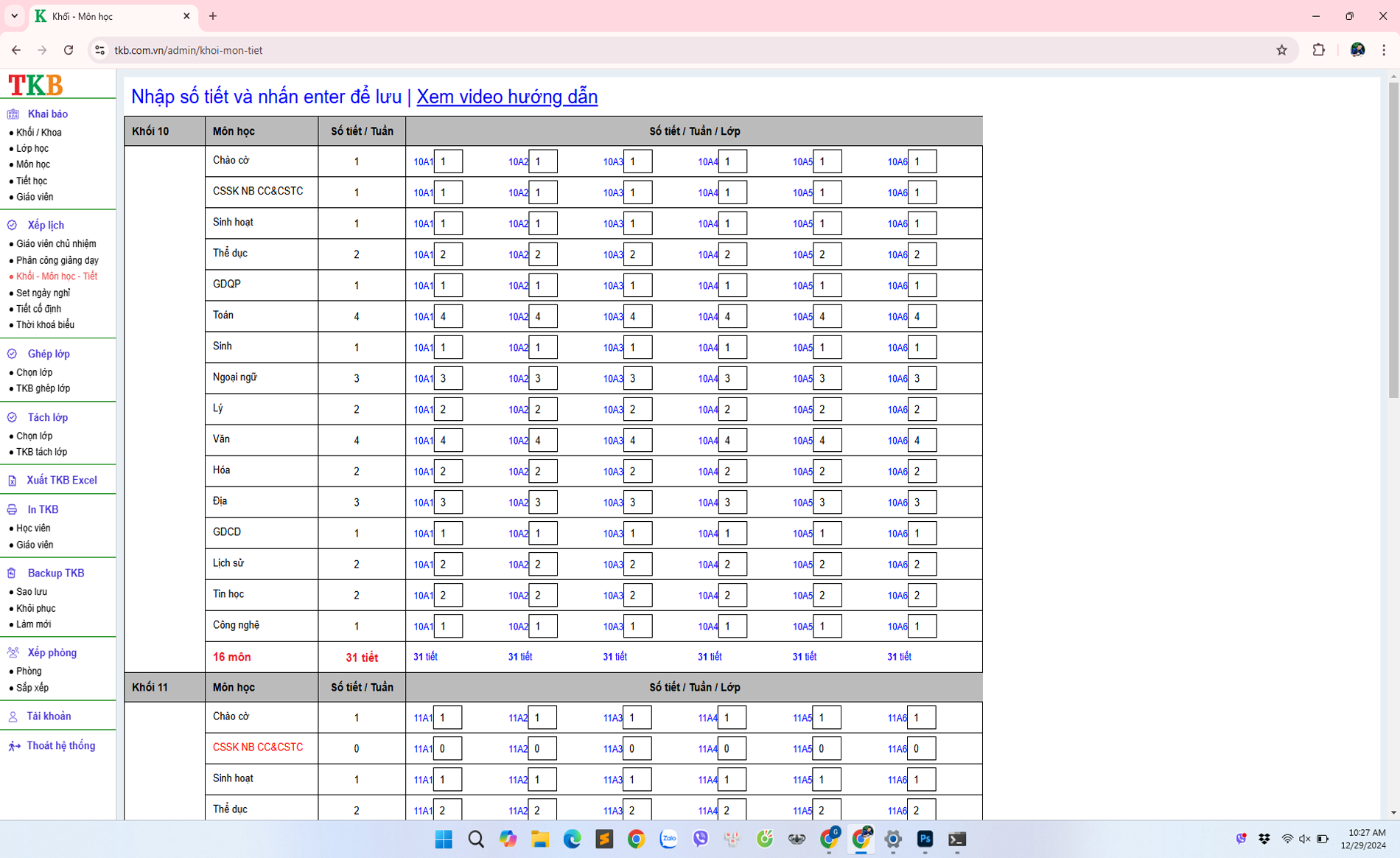Click the In TKB printer icon
Image resolution: width=1400 pixels, height=858 pixels.
coord(13,510)
